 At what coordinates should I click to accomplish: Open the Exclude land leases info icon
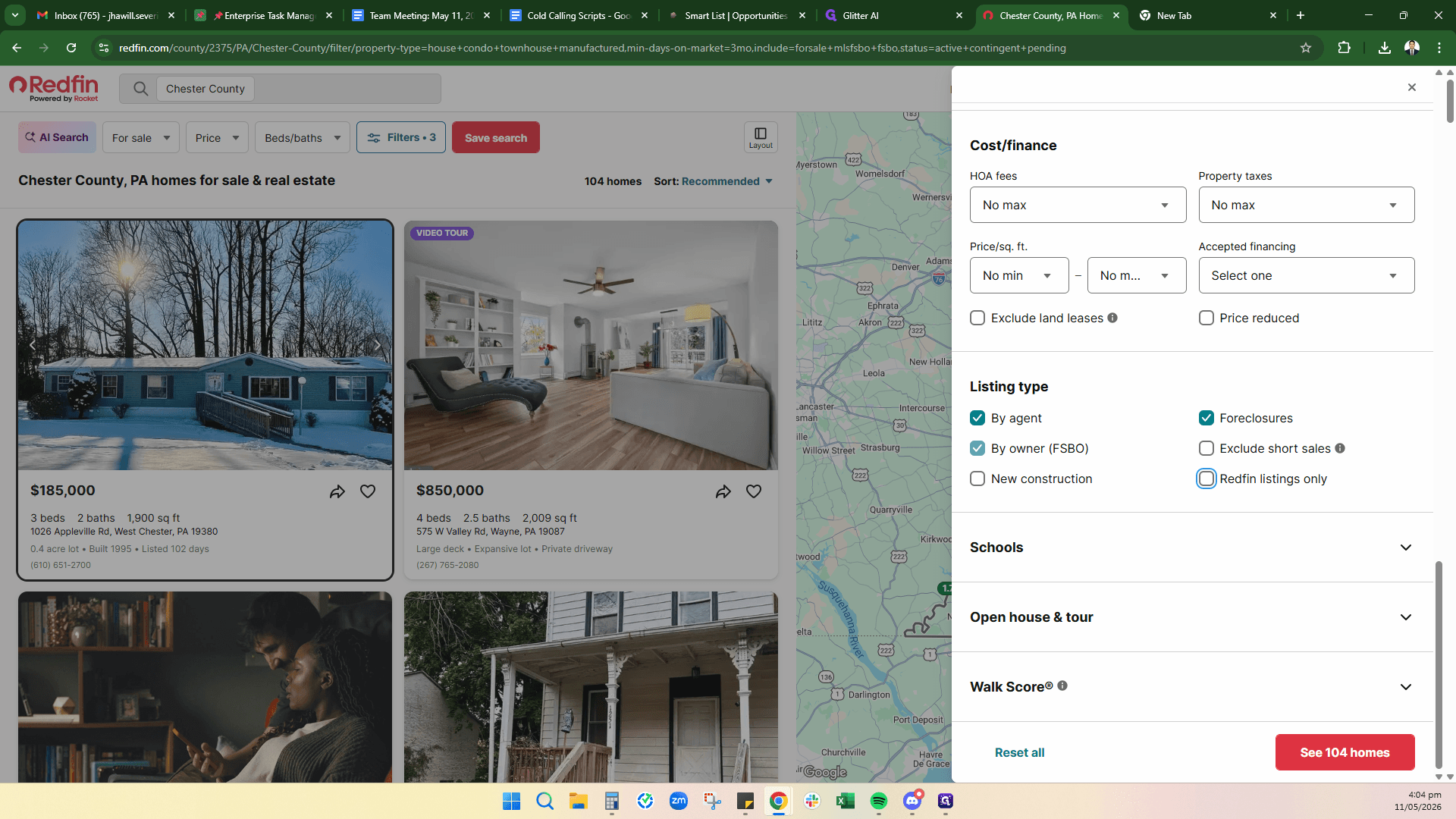pos(1112,318)
